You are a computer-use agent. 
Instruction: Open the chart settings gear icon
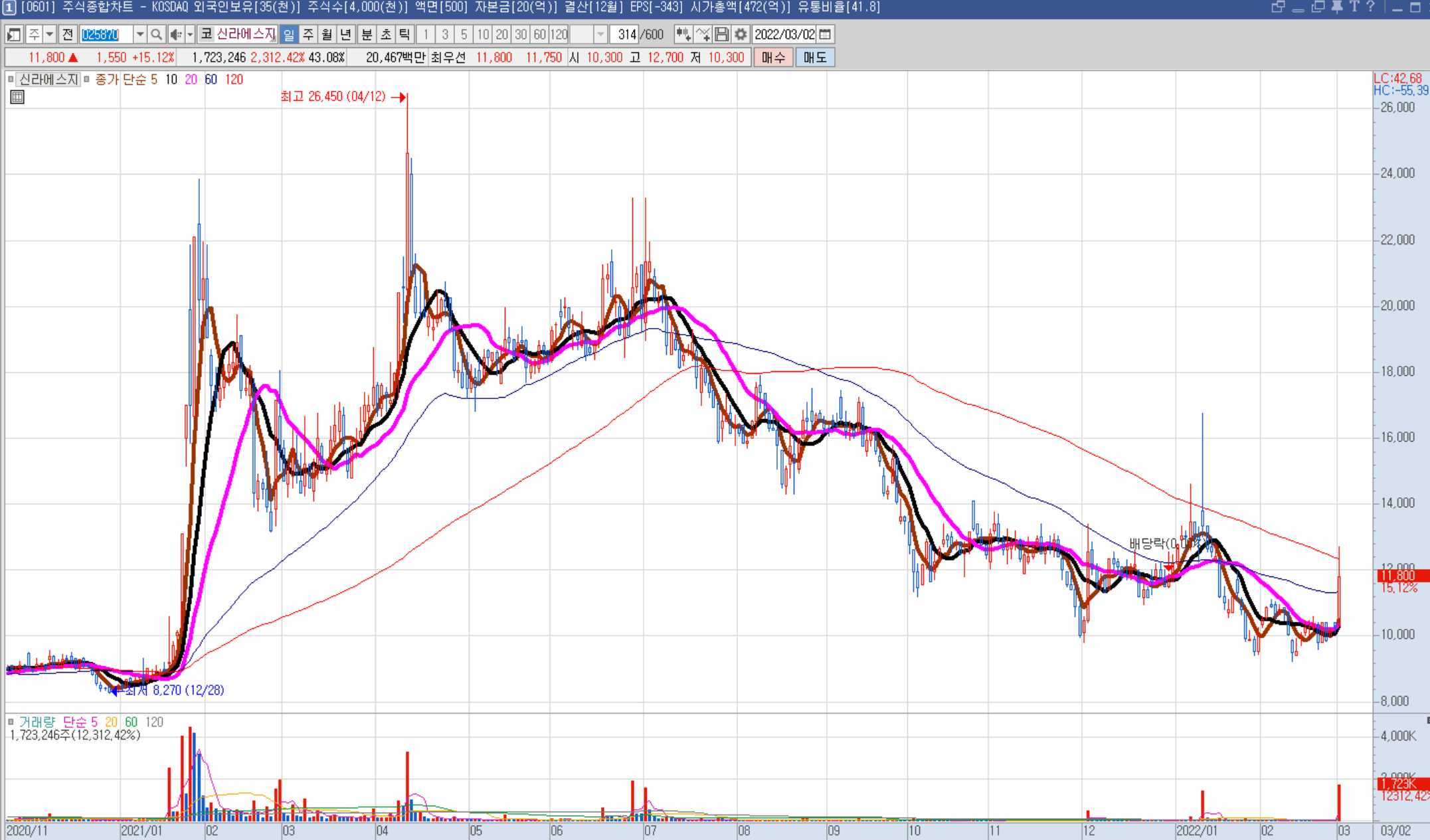tap(741, 35)
